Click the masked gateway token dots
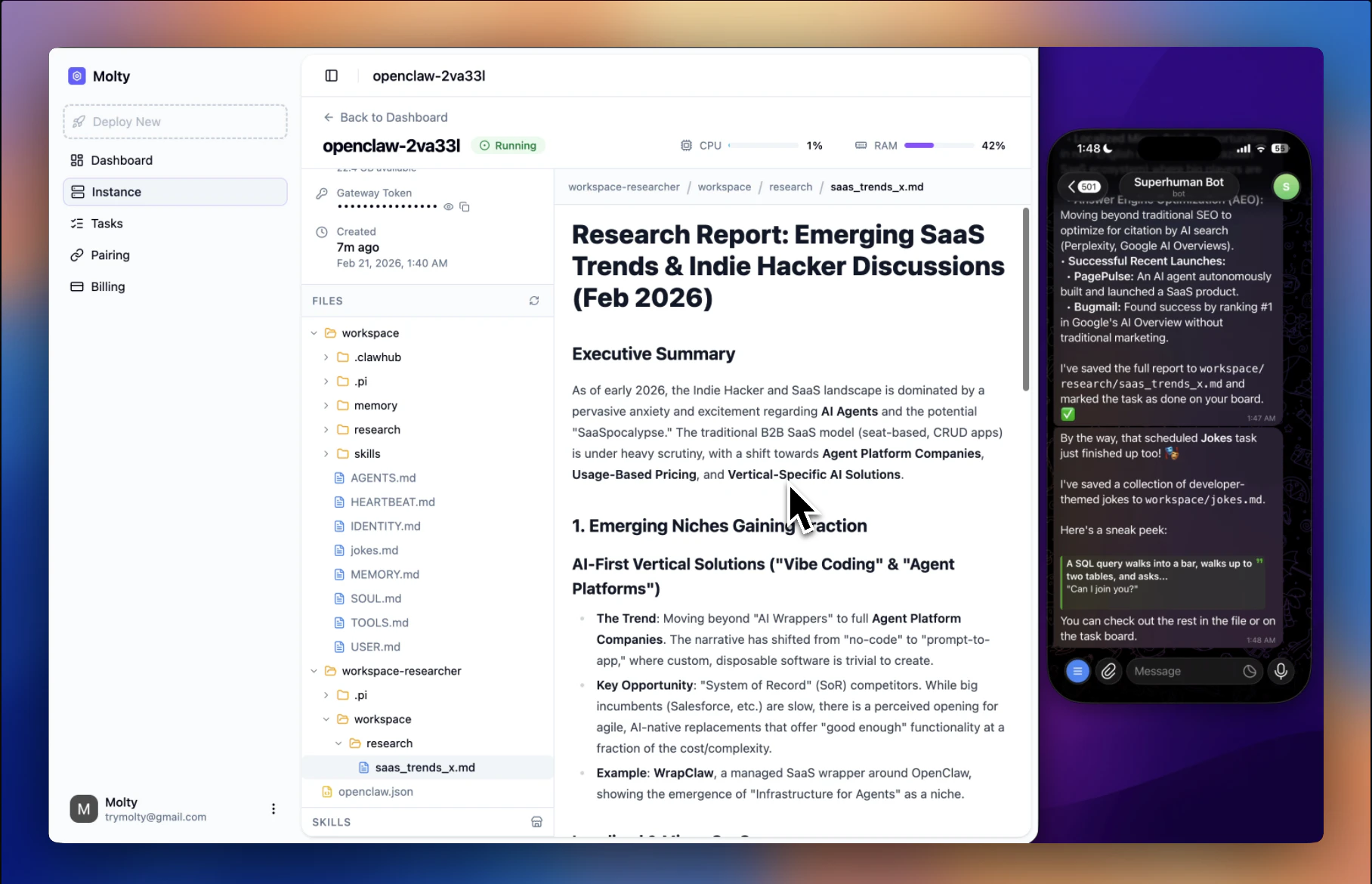Image resolution: width=1372 pixels, height=884 pixels. pos(387,206)
